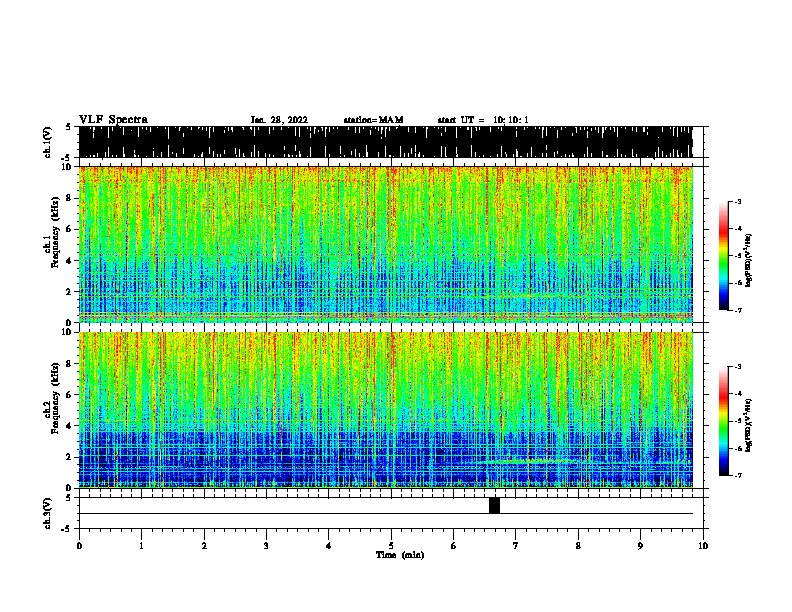Click the time axis tick label "3"
Image resolution: width=792 pixels, height=612 pixels.
(266, 546)
